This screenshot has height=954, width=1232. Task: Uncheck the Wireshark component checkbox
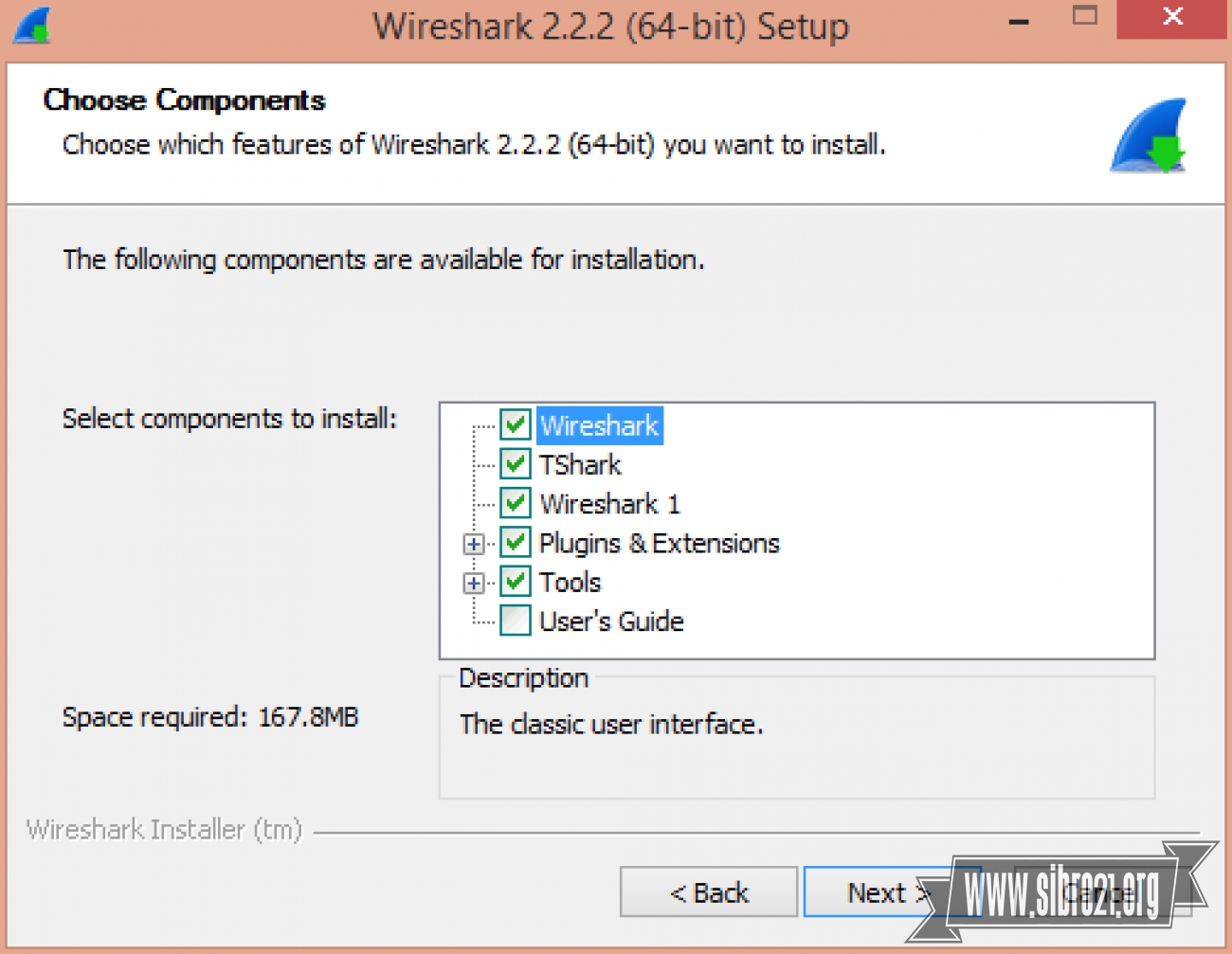click(x=516, y=424)
